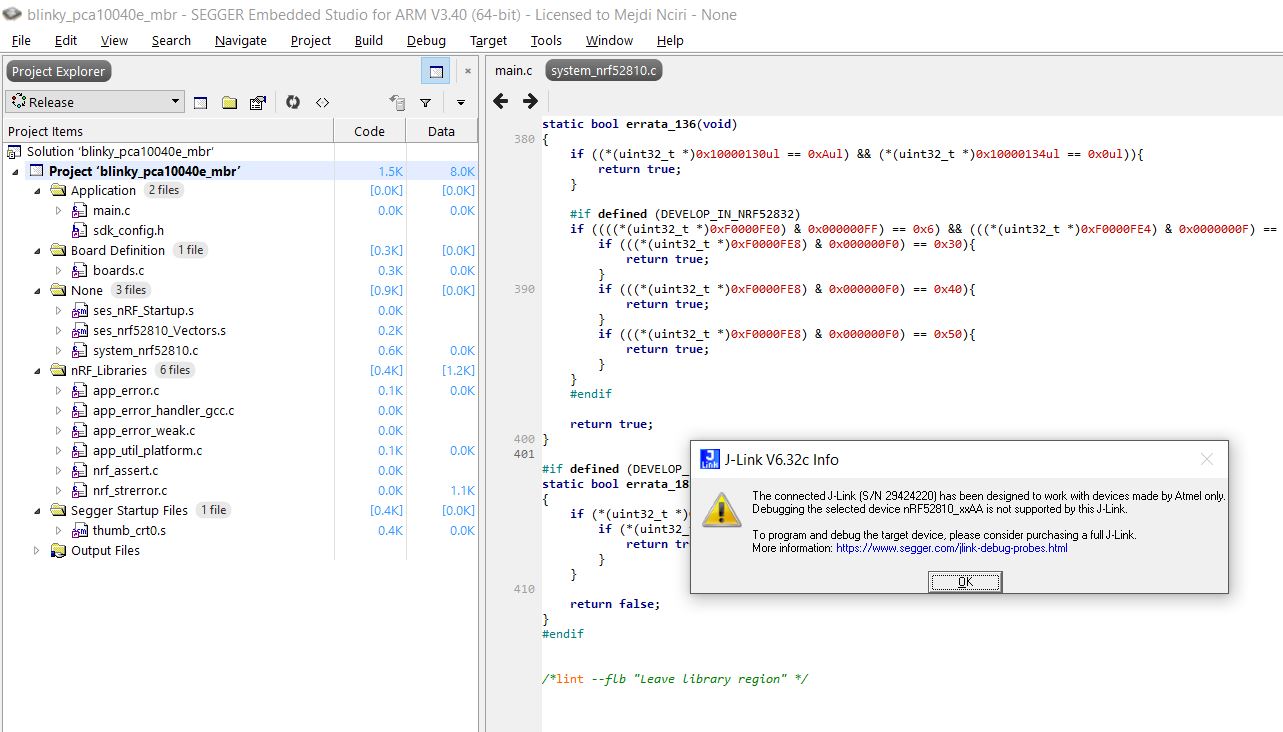The width and height of the screenshot is (1283, 732).
Task: Open the segger.com jlink-debug-probes link
Action: click(951, 548)
